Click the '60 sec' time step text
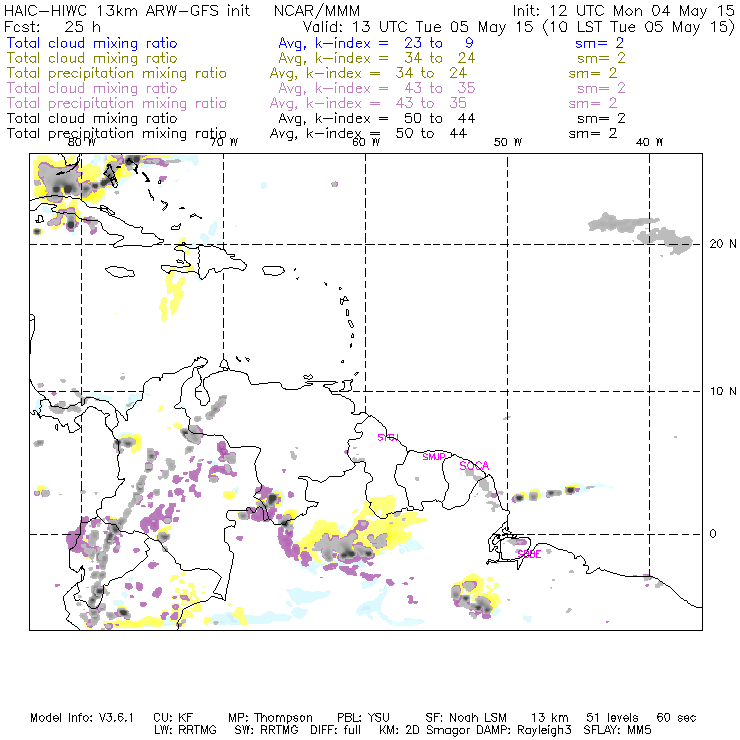The height and width of the screenshot is (740, 740). (676, 718)
